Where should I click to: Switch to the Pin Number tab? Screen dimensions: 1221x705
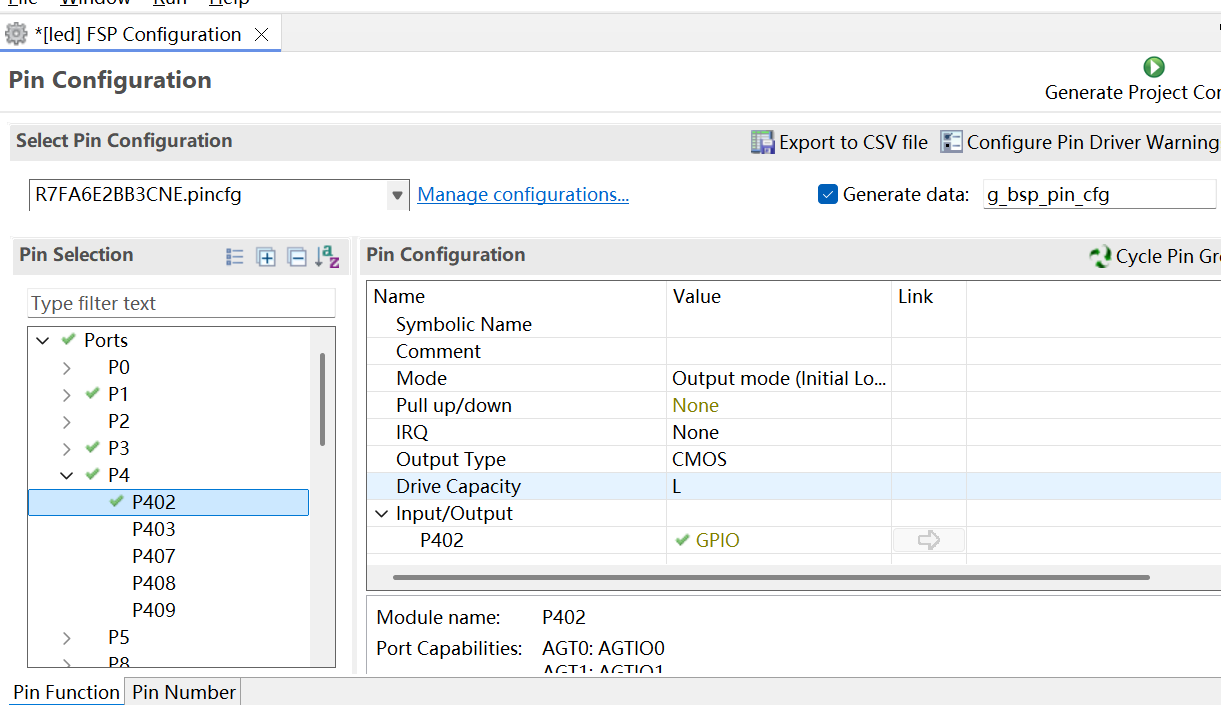[184, 692]
